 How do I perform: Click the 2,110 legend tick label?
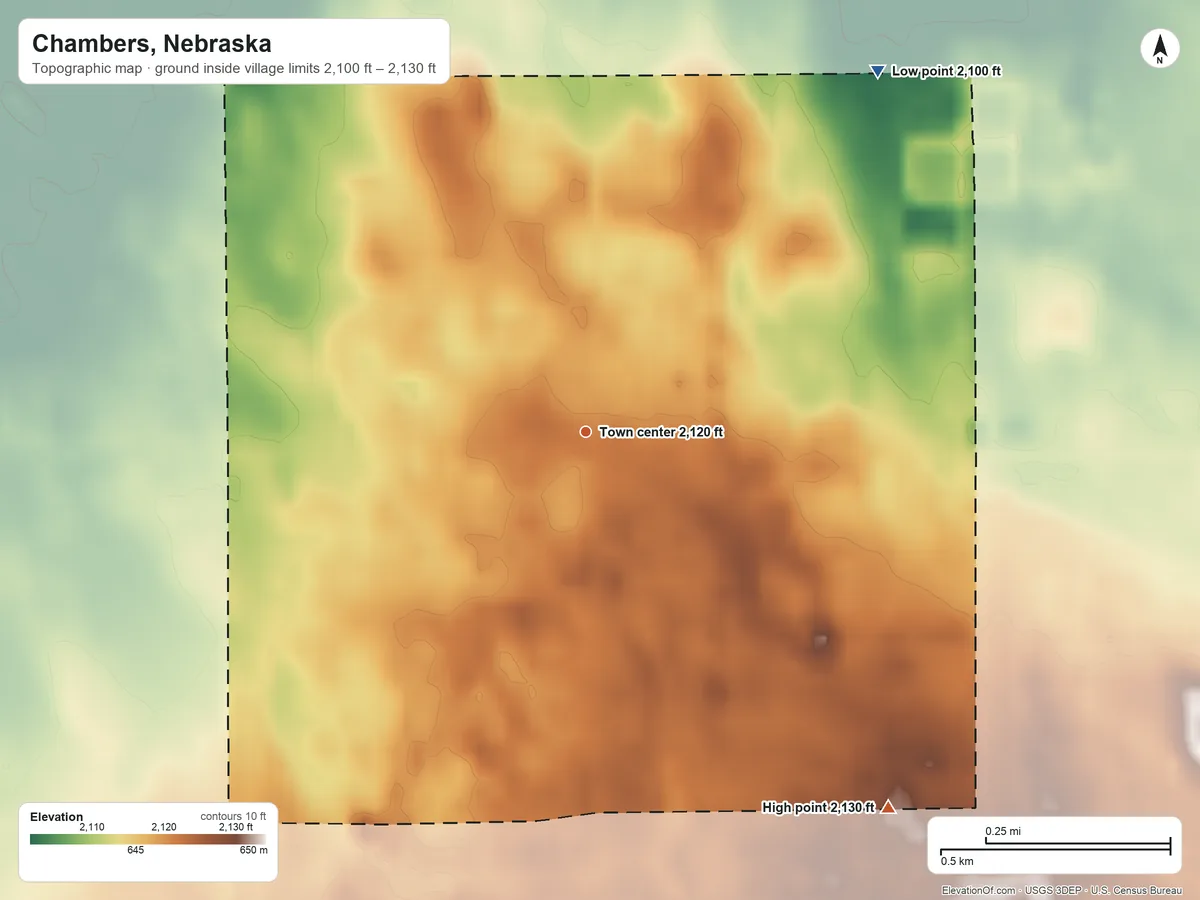coord(92,827)
